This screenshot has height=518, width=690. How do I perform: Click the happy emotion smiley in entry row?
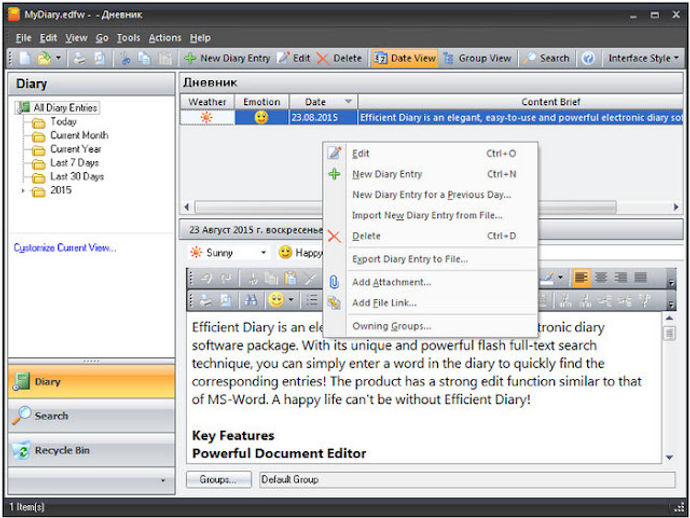[x=261, y=118]
